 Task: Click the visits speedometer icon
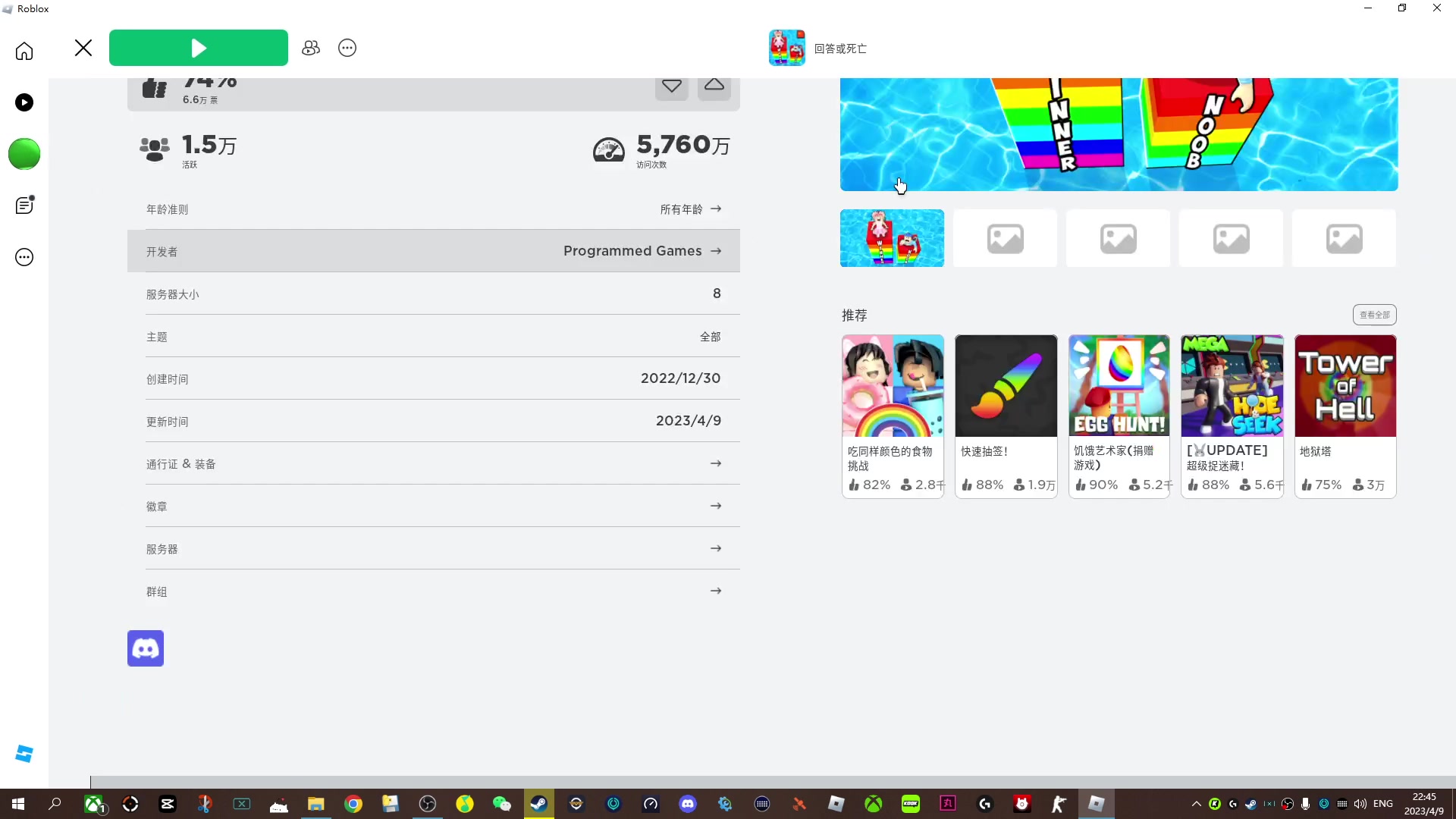click(609, 149)
